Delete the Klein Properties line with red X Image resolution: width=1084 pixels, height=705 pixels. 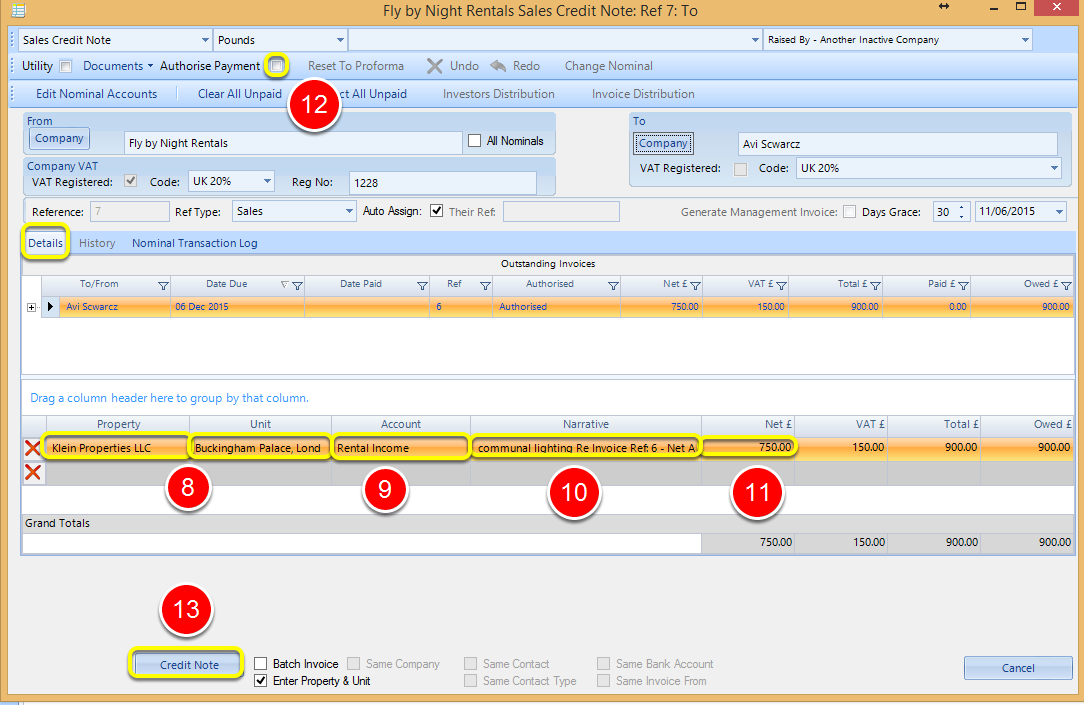tap(32, 448)
